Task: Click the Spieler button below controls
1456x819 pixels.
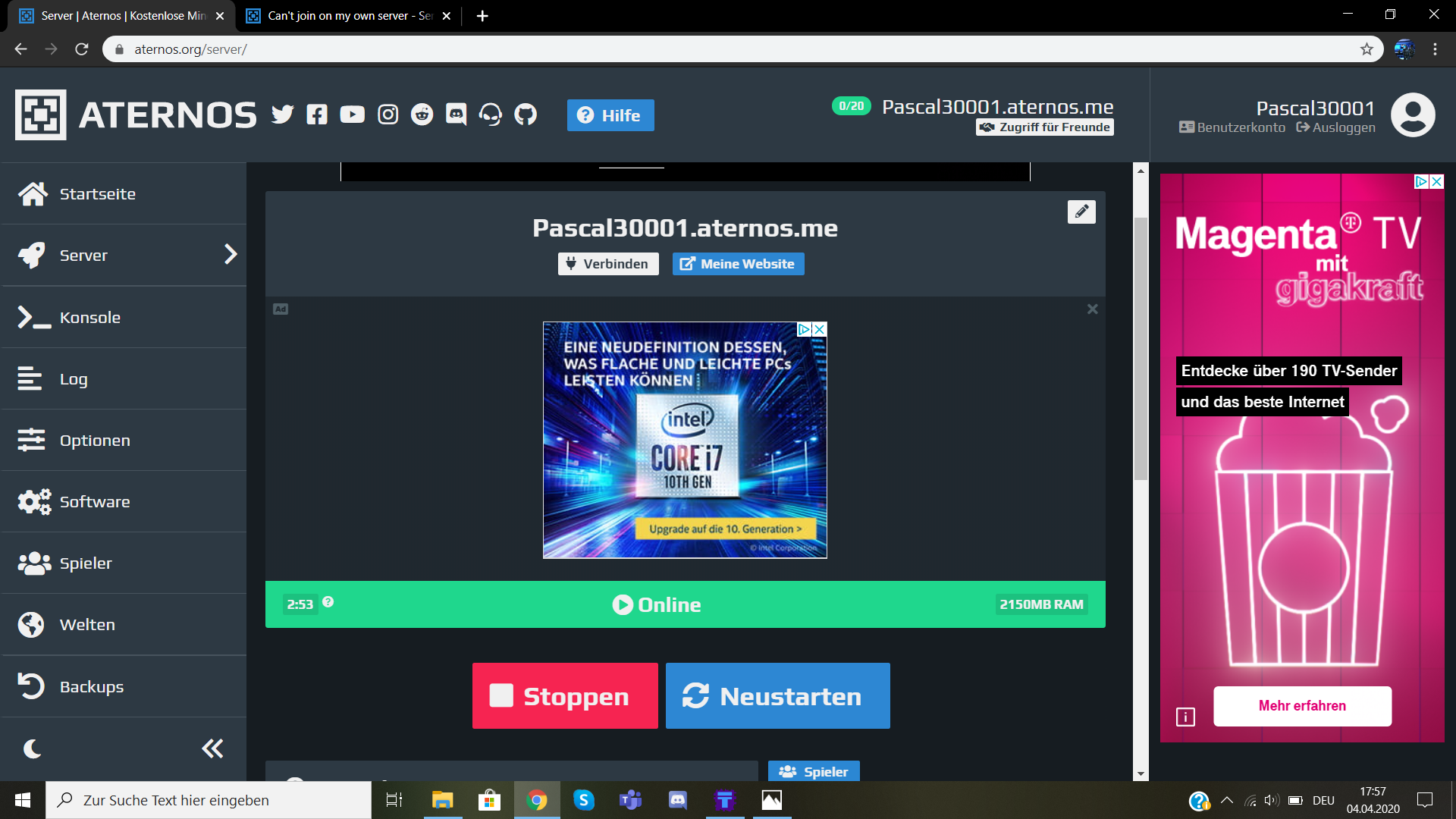Action: [814, 771]
